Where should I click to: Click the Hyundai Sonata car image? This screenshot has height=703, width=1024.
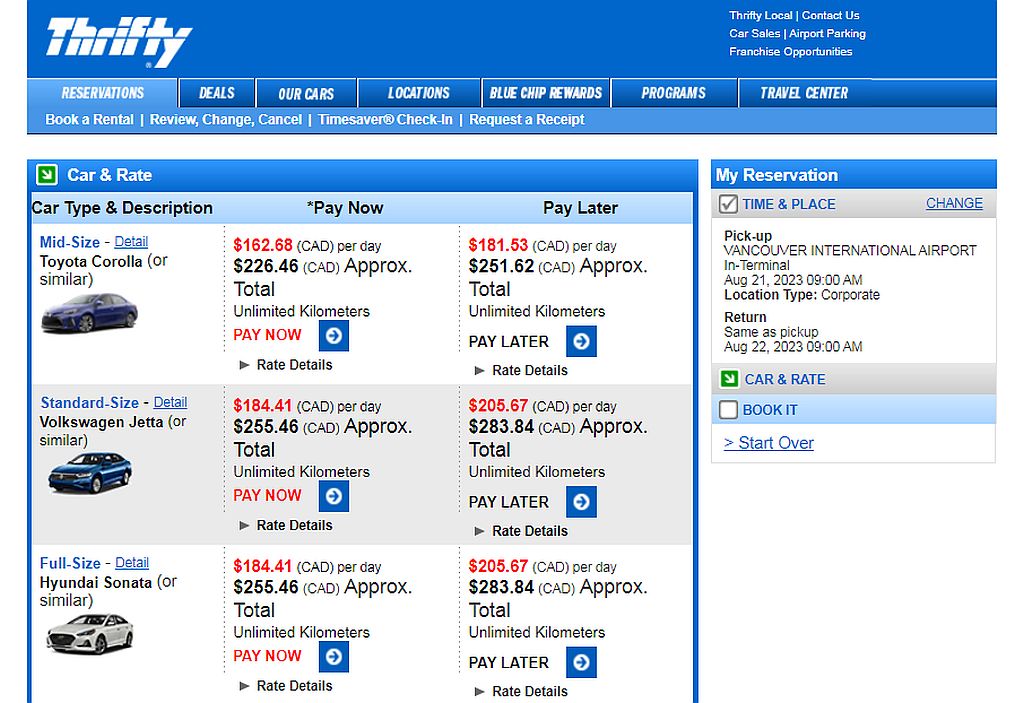(90, 633)
